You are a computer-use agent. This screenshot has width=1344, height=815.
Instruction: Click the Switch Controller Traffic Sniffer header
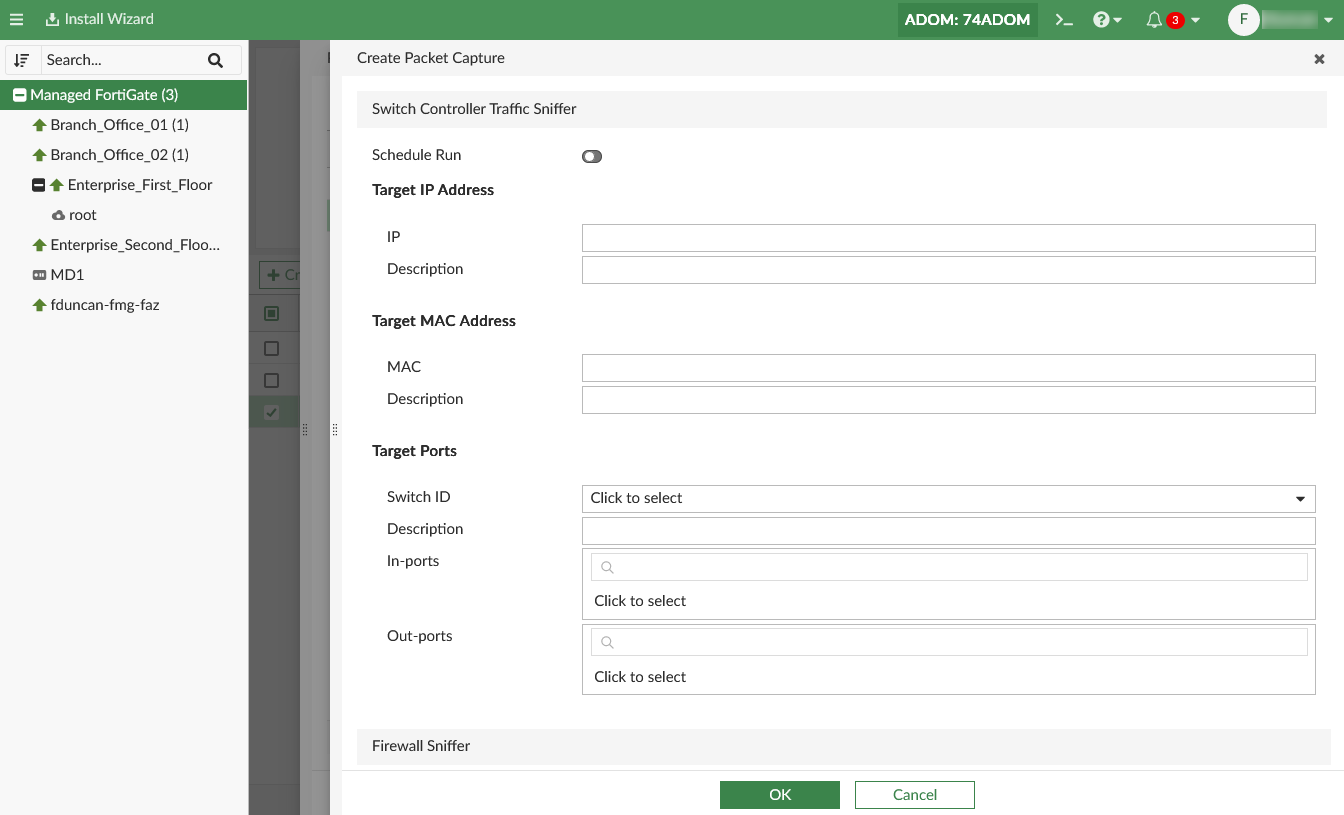pyautogui.click(x=841, y=109)
